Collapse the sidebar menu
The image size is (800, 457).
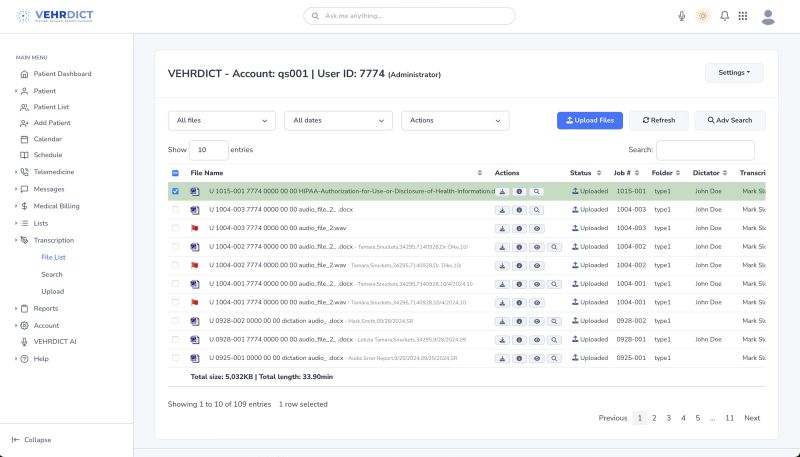coord(32,440)
